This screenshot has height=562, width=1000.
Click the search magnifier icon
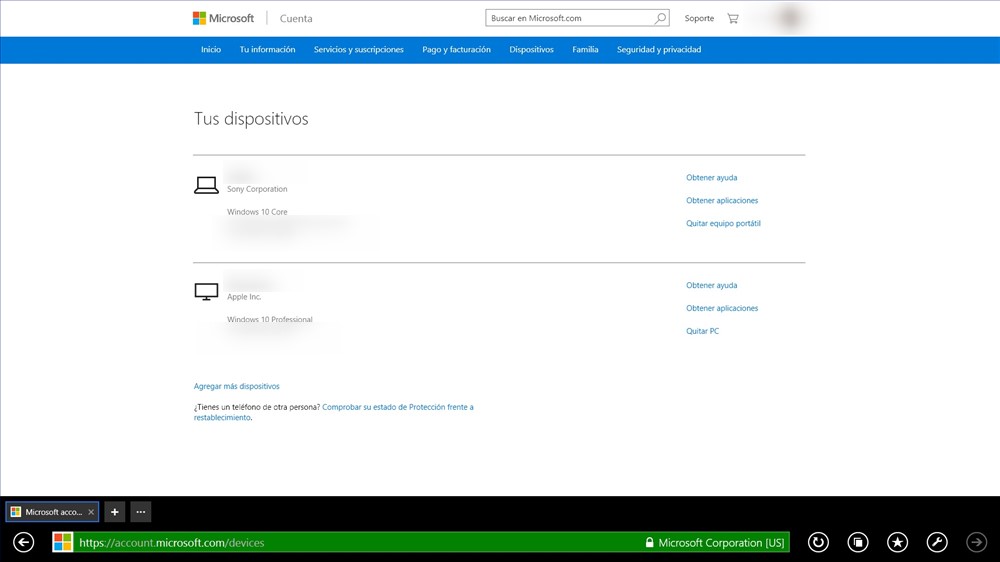point(660,18)
